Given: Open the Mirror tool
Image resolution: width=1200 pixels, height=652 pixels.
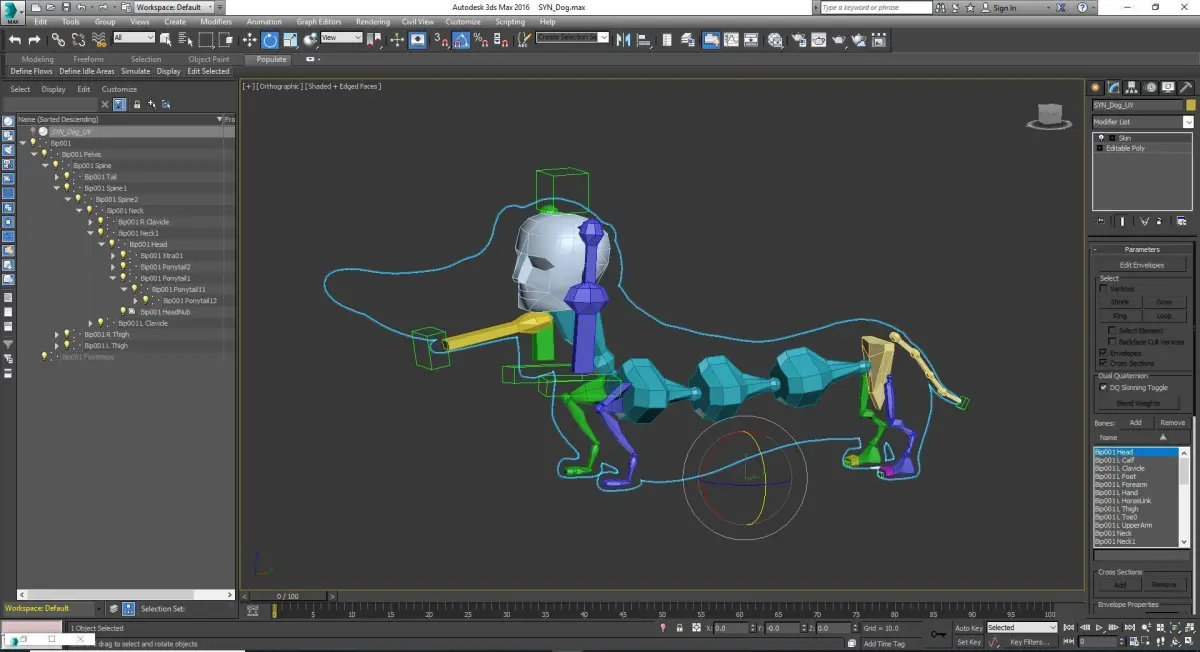Looking at the screenshot, I should [x=624, y=40].
